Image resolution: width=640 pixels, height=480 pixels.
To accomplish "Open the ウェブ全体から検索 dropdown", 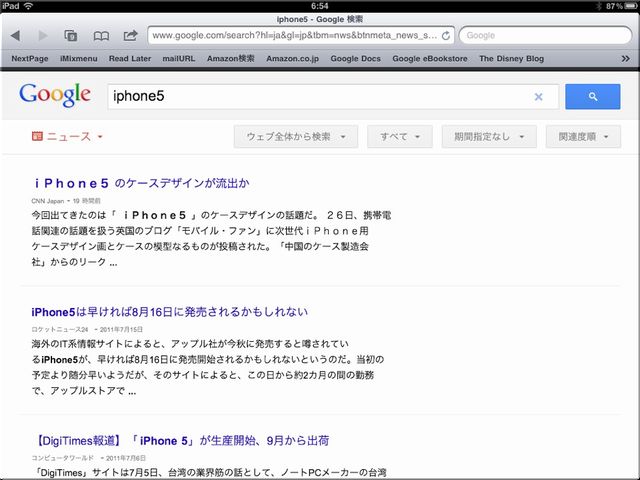I will [296, 137].
